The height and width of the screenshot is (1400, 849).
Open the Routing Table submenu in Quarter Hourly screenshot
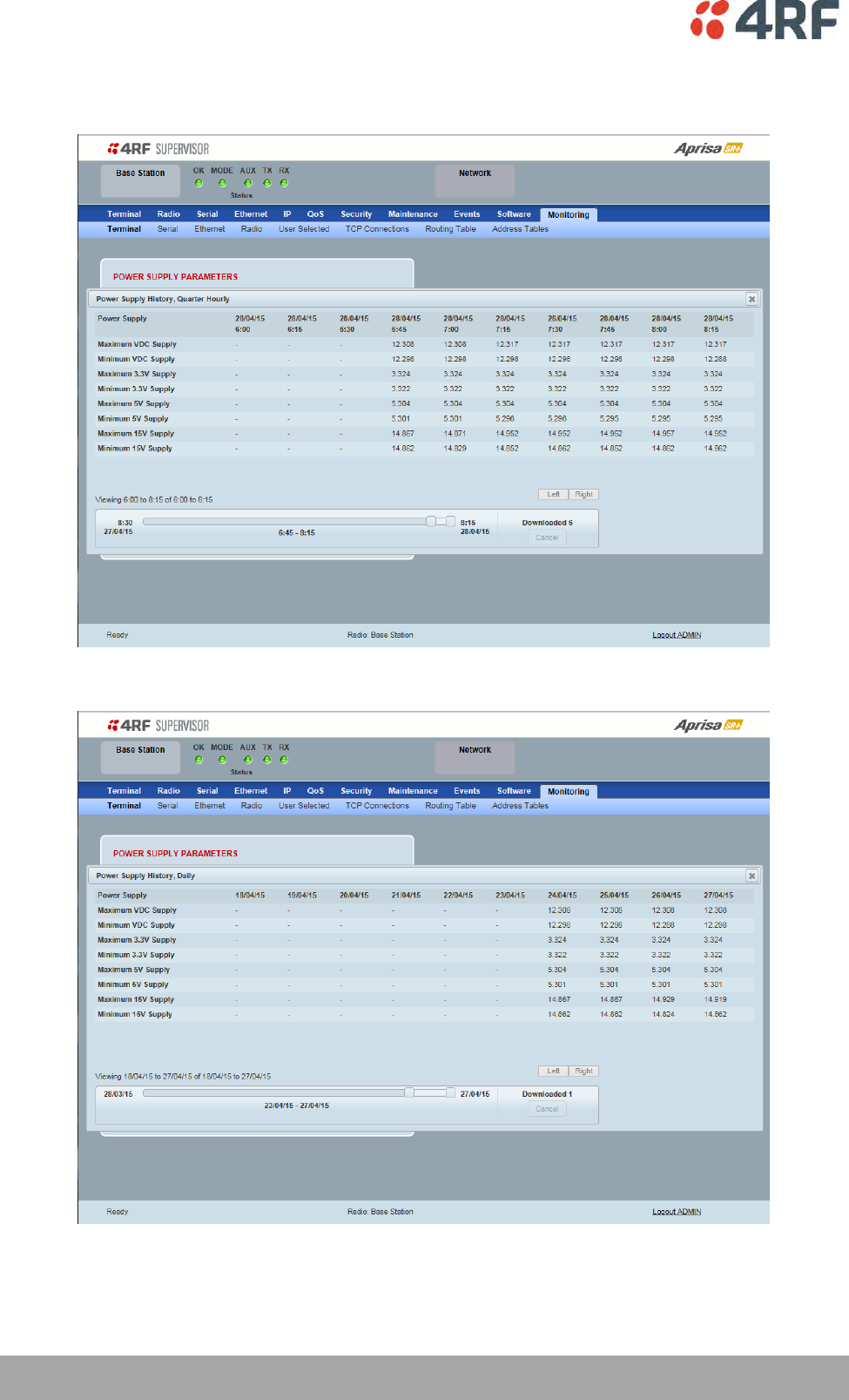(450, 229)
